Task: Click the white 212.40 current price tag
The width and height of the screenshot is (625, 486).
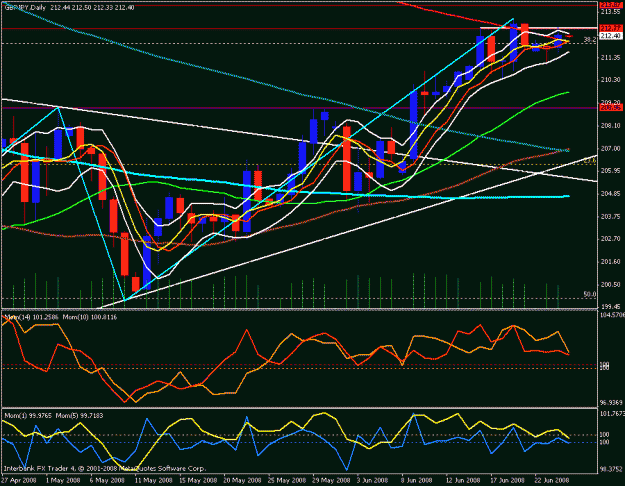Action: point(611,36)
